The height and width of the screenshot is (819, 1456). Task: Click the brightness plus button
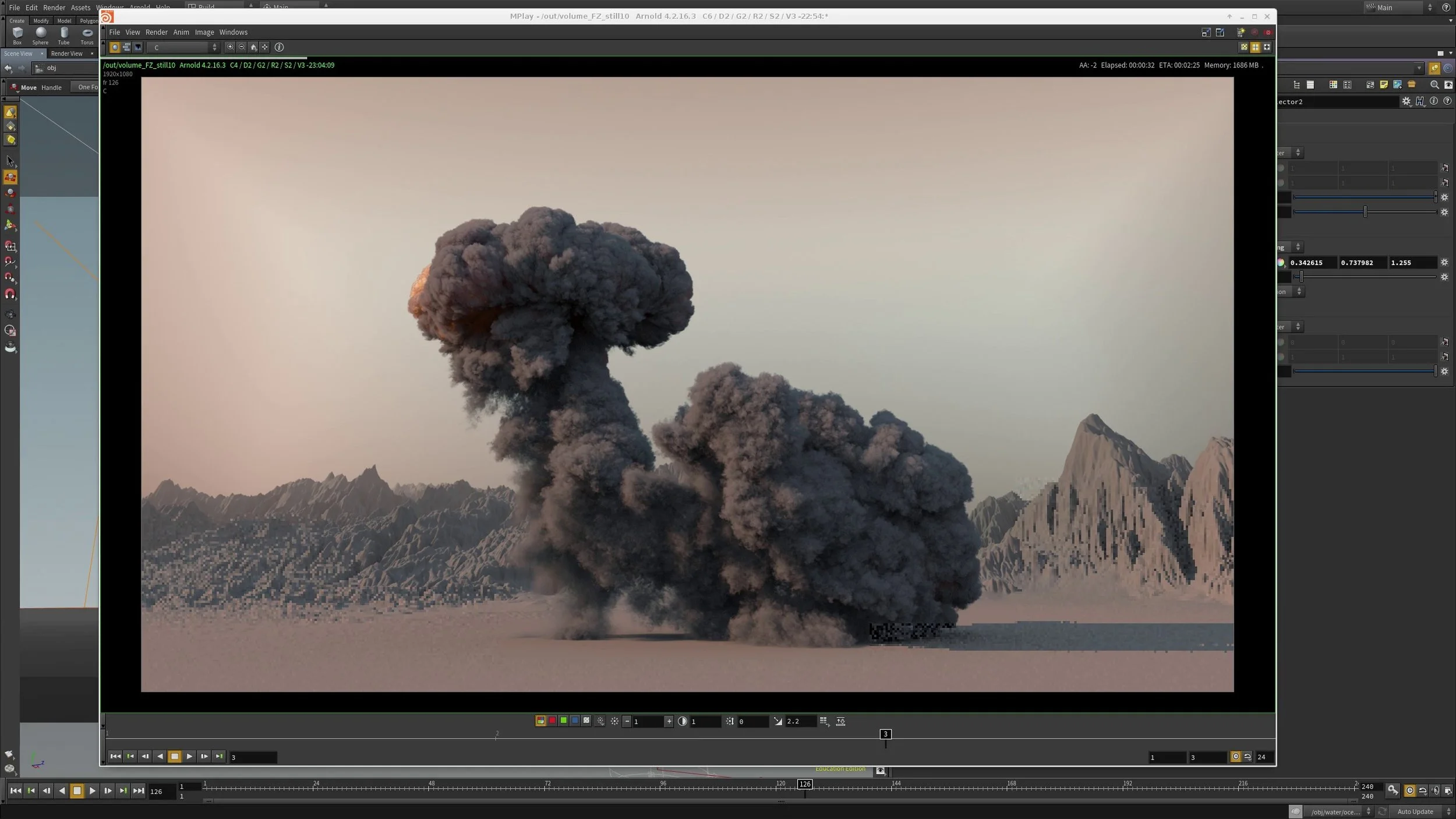click(669, 721)
